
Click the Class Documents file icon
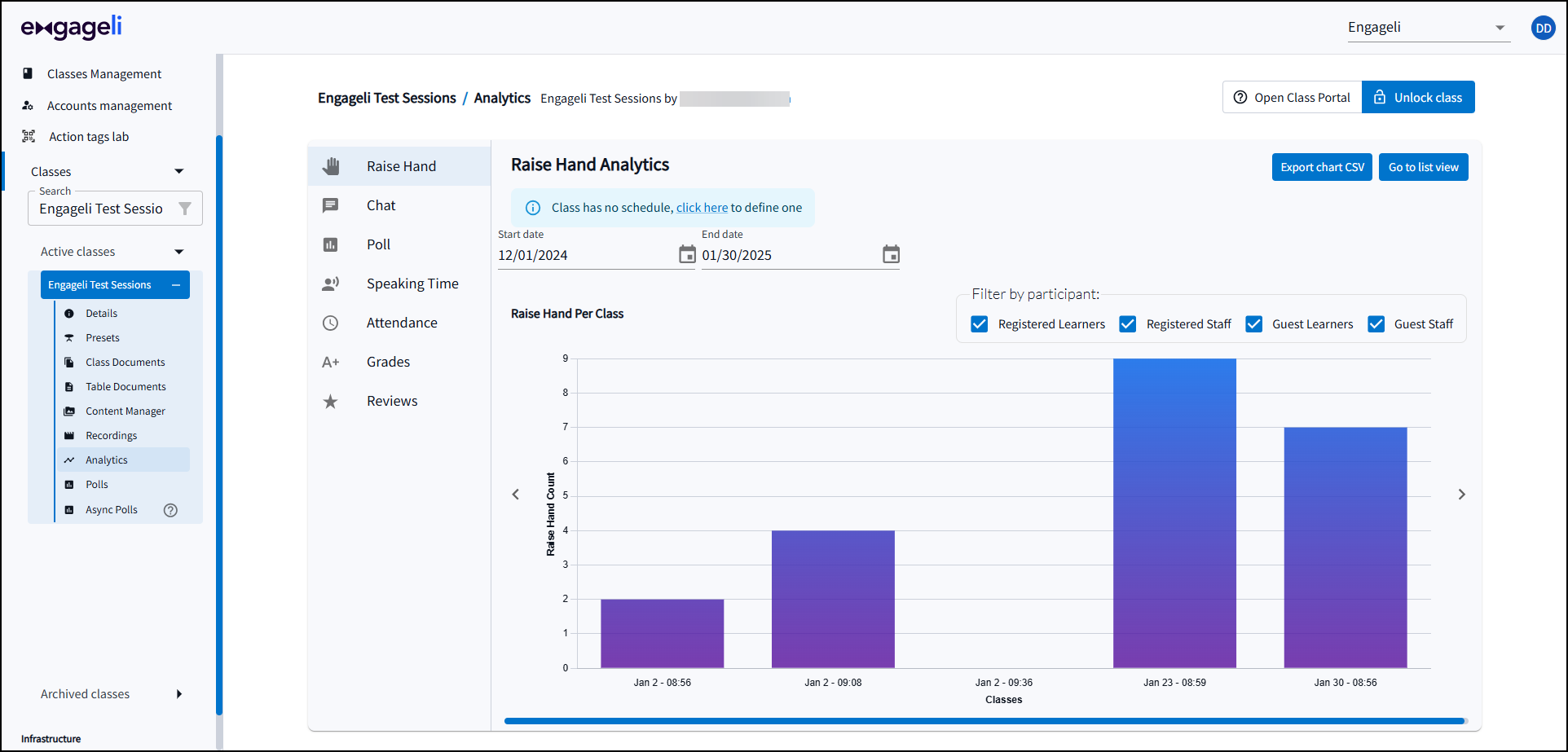point(69,363)
